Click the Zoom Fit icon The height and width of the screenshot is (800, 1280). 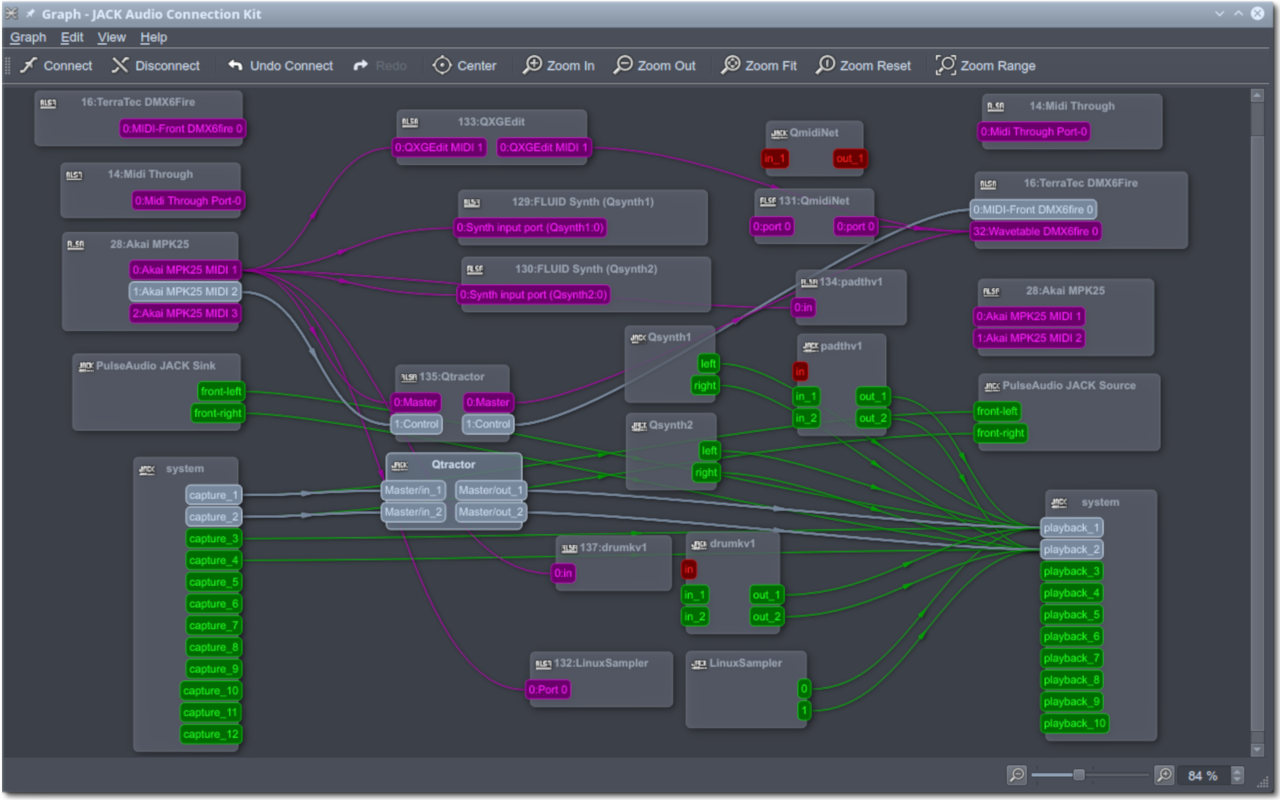pos(731,65)
